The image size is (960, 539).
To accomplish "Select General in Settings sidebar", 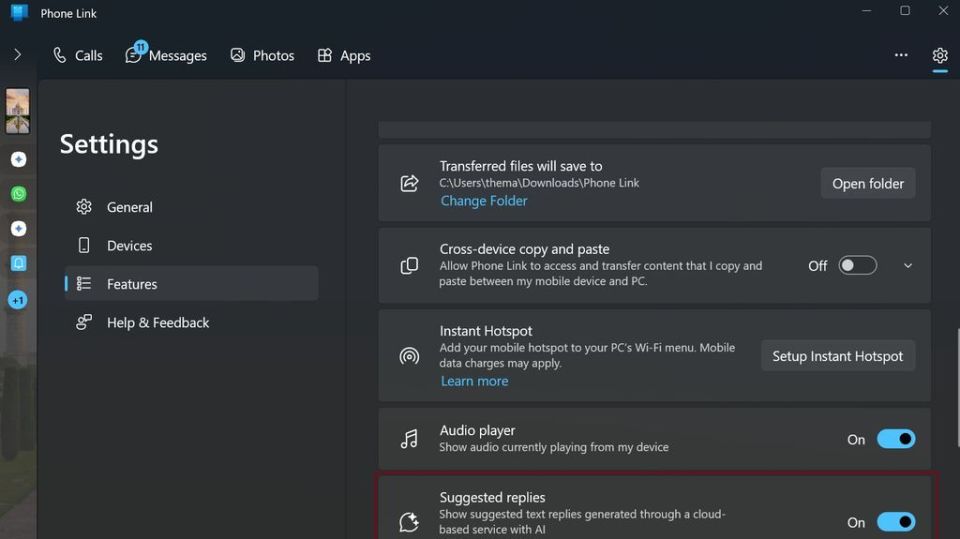I will [129, 207].
